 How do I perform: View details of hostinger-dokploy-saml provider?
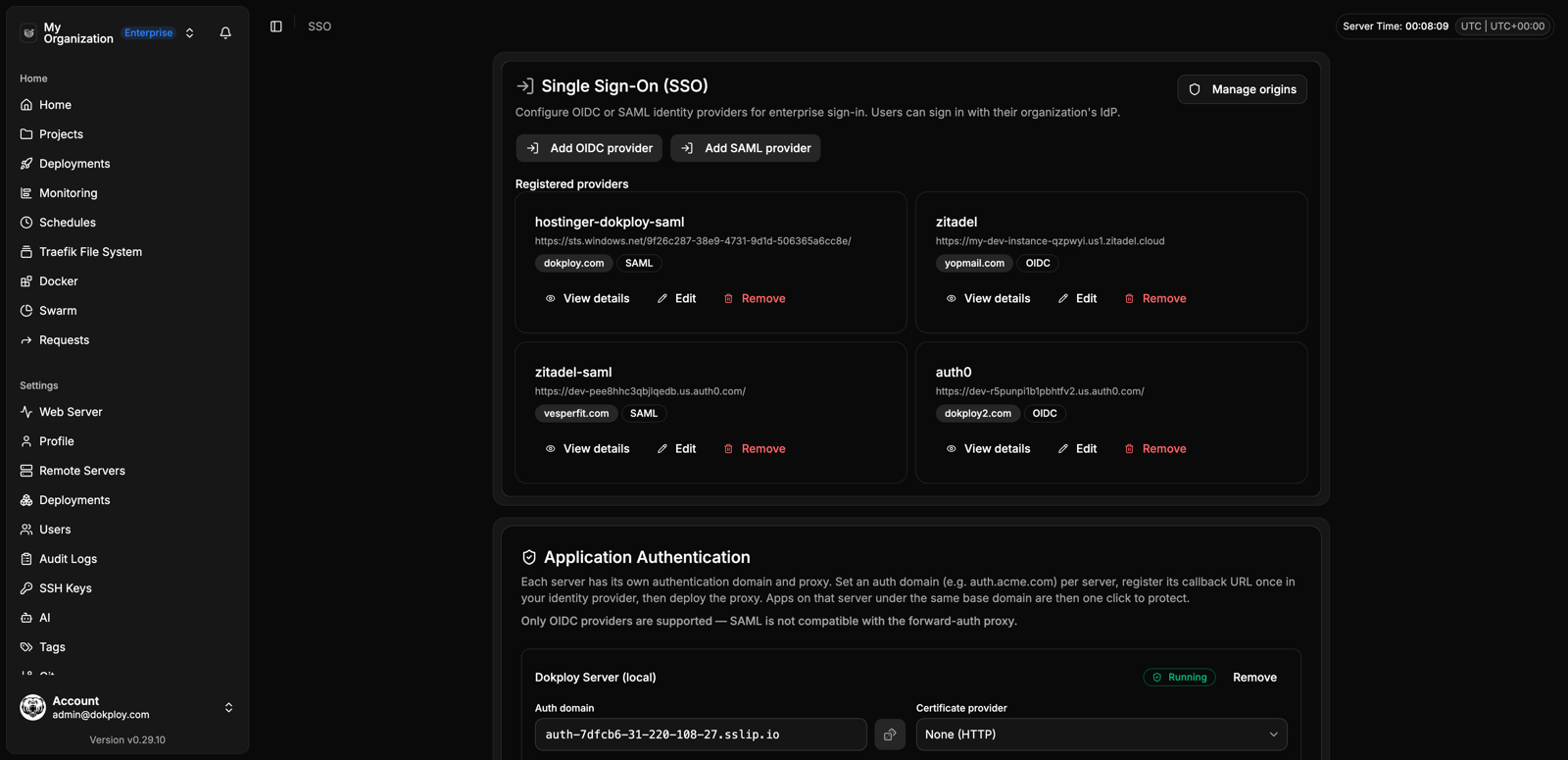point(587,298)
